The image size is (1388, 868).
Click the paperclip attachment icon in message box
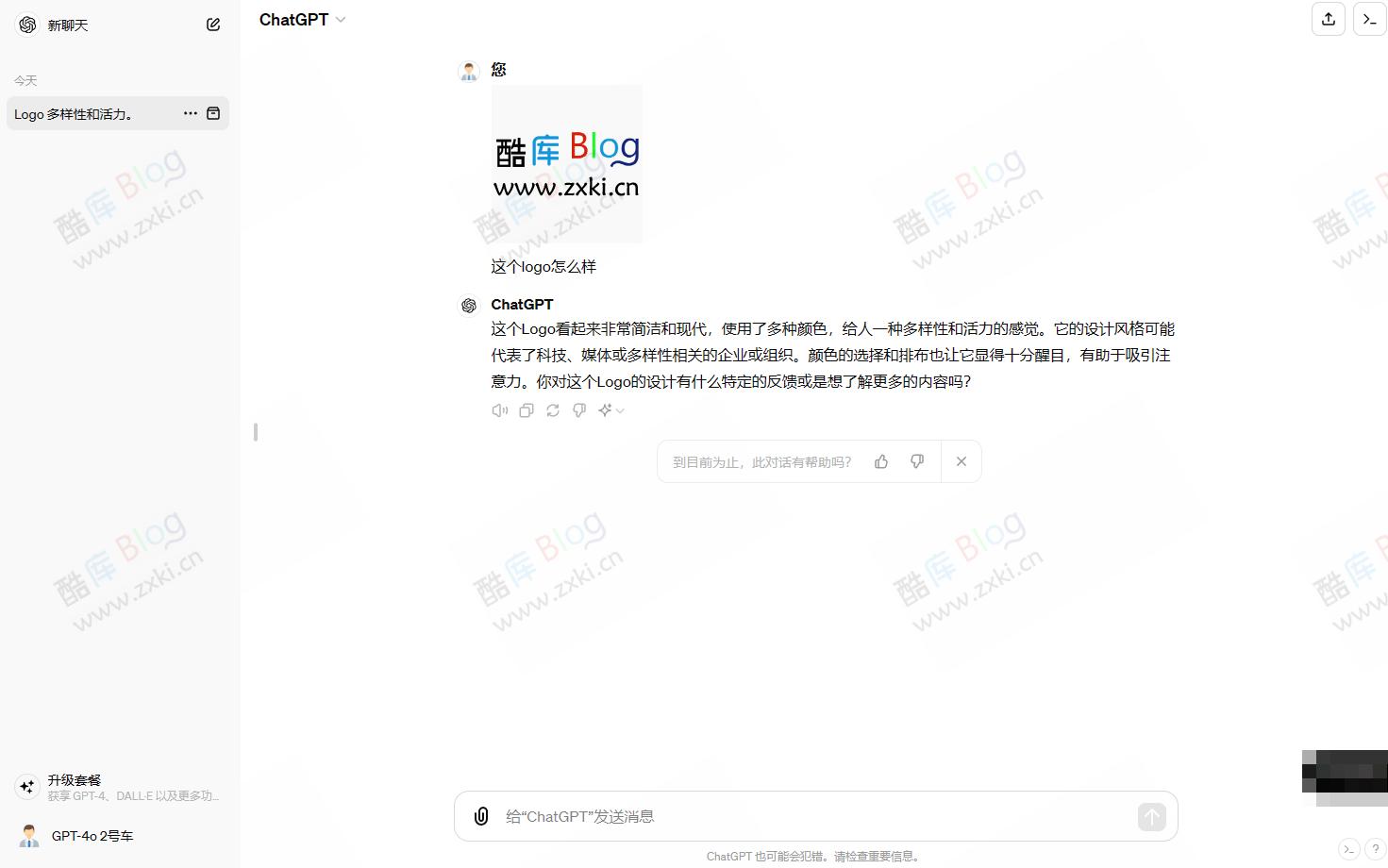click(481, 816)
